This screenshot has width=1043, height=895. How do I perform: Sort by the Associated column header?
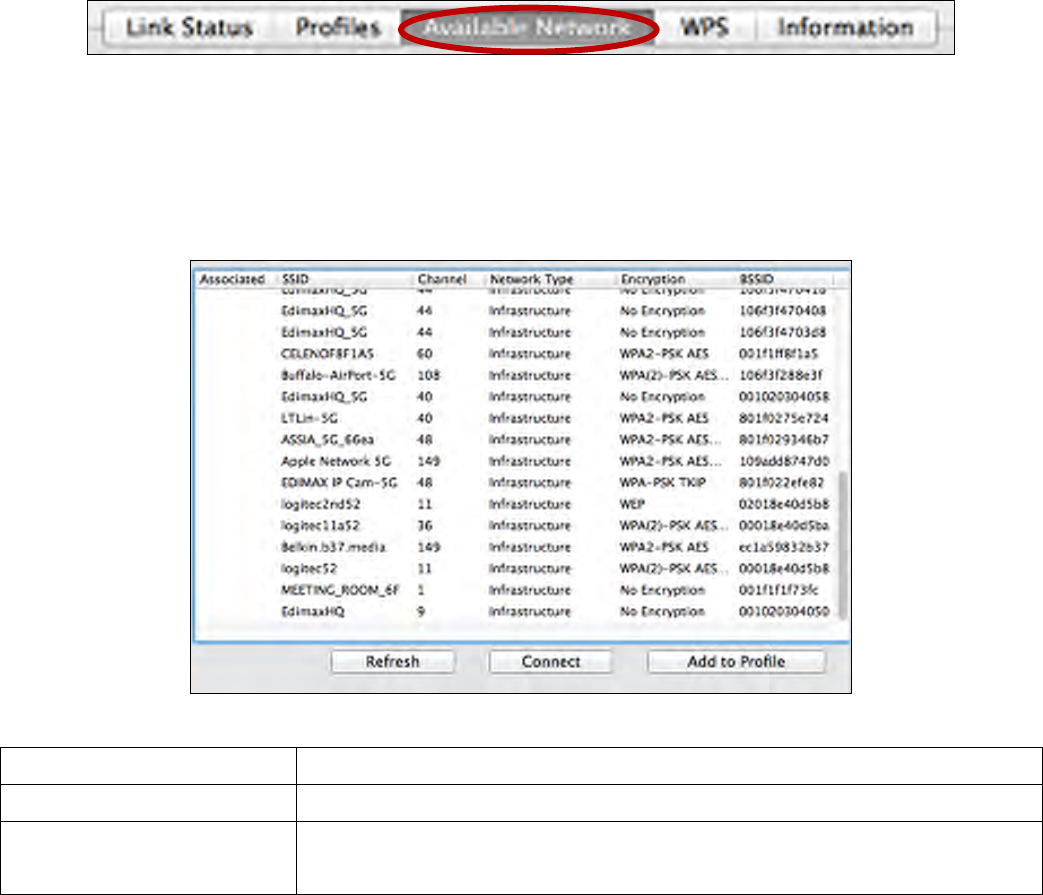tap(232, 279)
